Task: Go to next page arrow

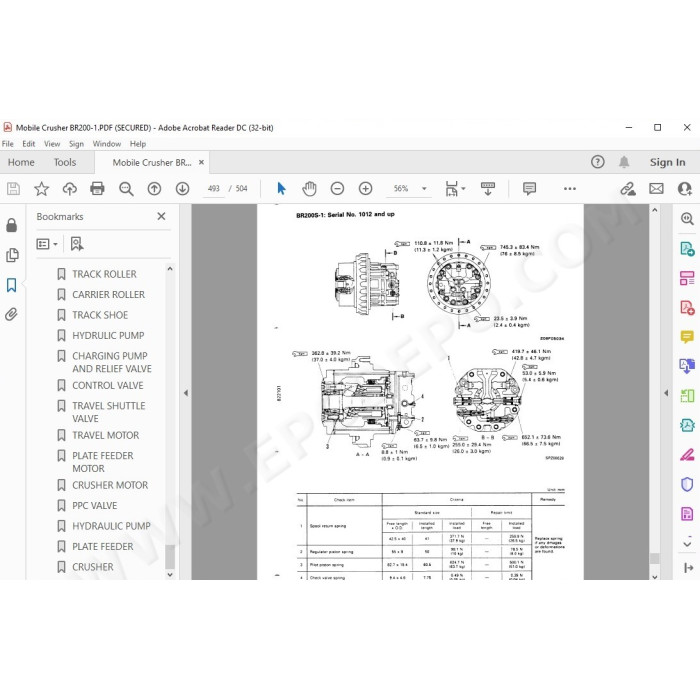Action: [182, 189]
